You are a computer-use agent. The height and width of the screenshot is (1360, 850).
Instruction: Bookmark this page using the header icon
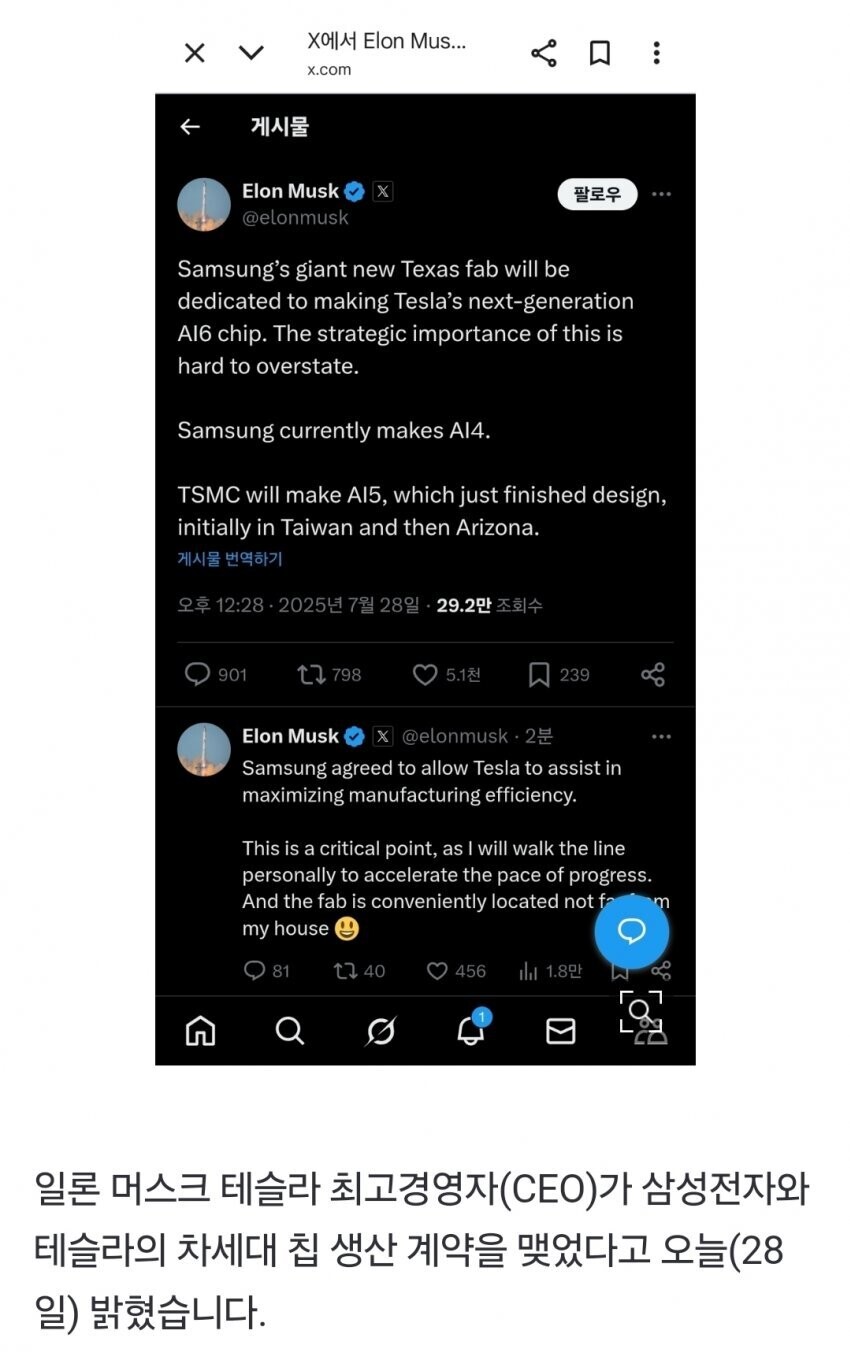(600, 53)
